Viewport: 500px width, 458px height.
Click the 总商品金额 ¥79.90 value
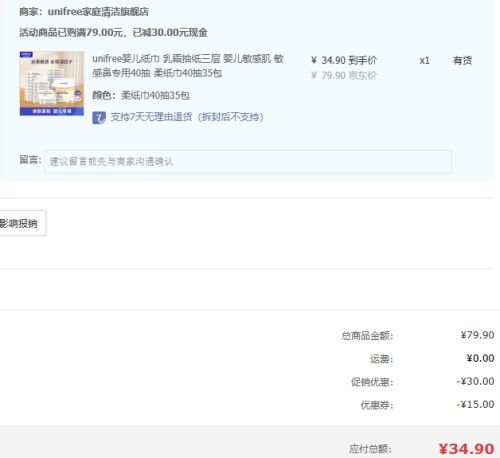(477, 335)
